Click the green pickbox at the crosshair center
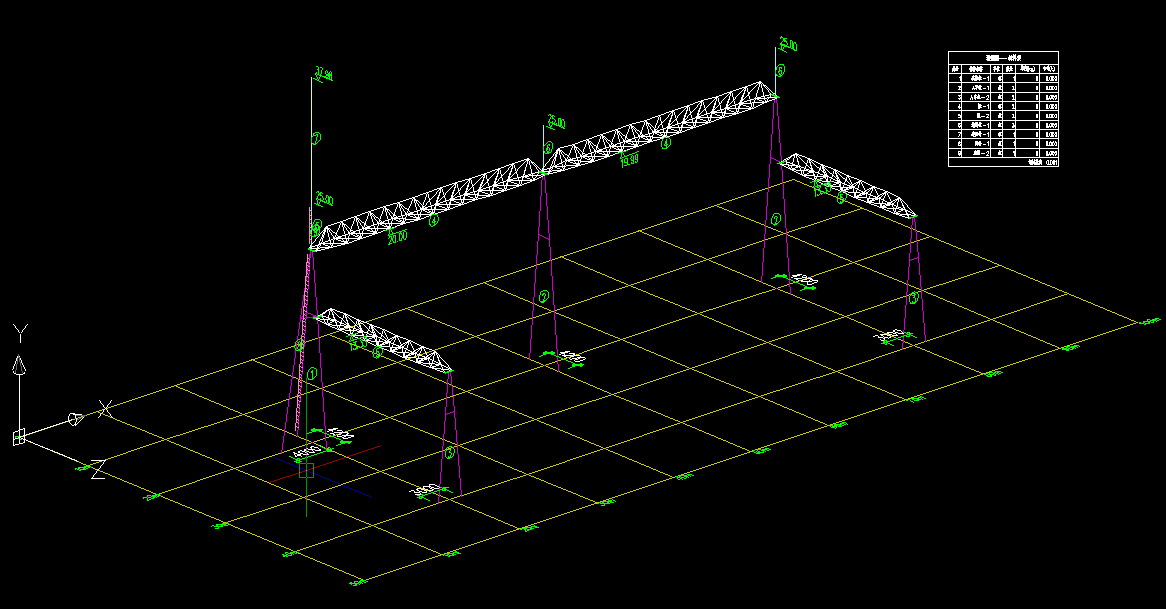Screen dimensions: 1166x609 click(307, 471)
